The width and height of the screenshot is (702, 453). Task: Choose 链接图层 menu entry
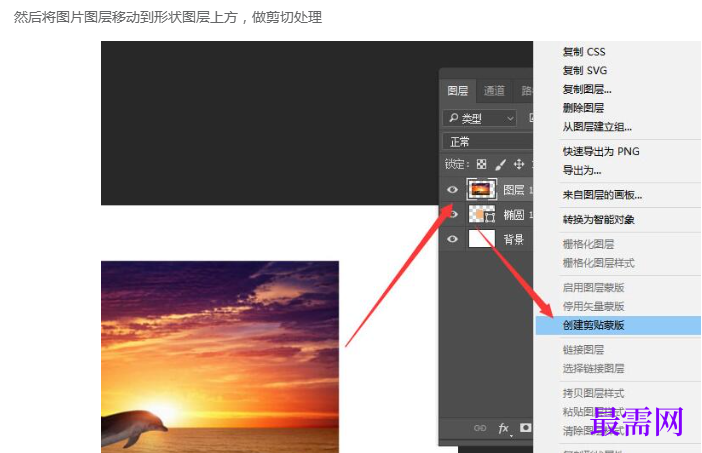click(583, 350)
